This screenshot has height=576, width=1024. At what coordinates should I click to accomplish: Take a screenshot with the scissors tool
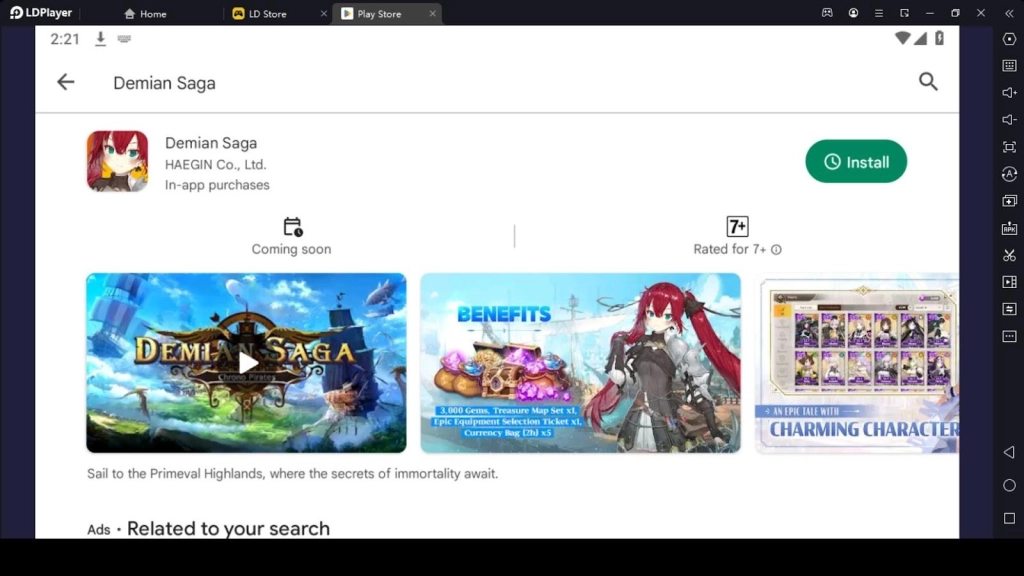click(x=1008, y=254)
